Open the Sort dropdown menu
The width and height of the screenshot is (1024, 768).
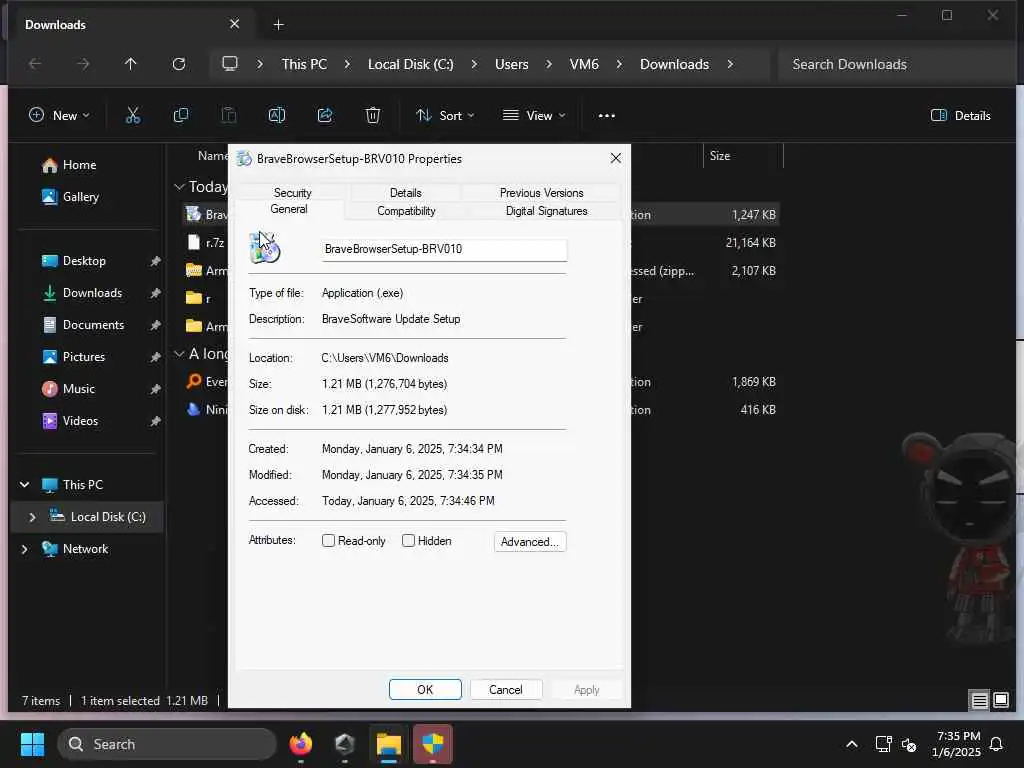(x=445, y=116)
